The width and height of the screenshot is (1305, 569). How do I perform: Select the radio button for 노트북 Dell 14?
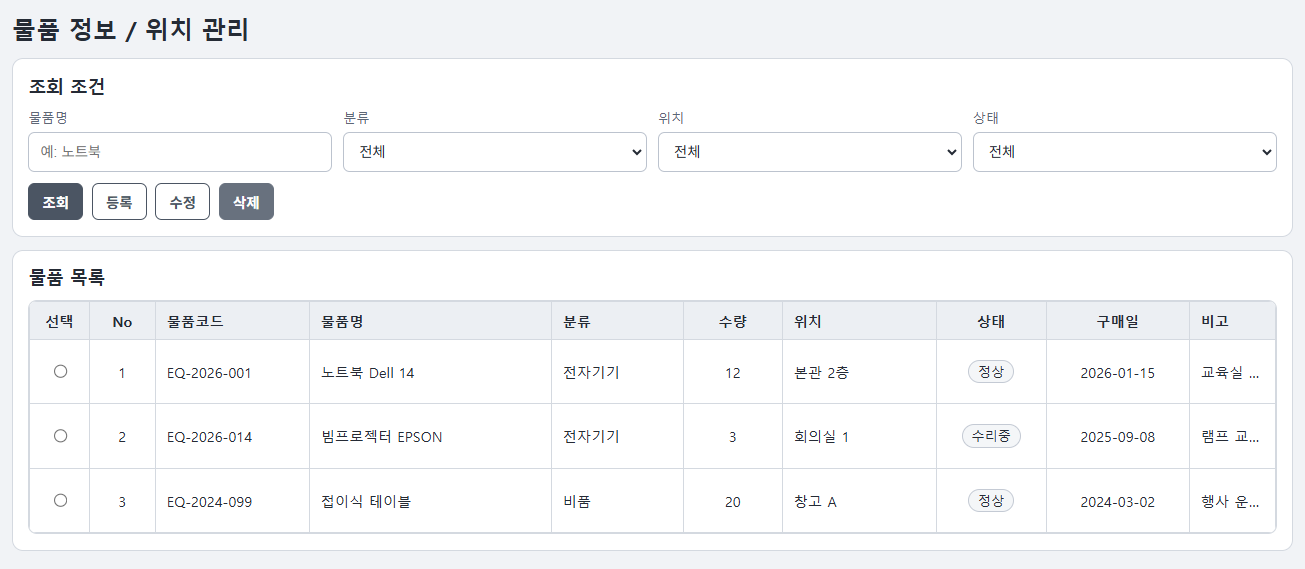pos(60,371)
